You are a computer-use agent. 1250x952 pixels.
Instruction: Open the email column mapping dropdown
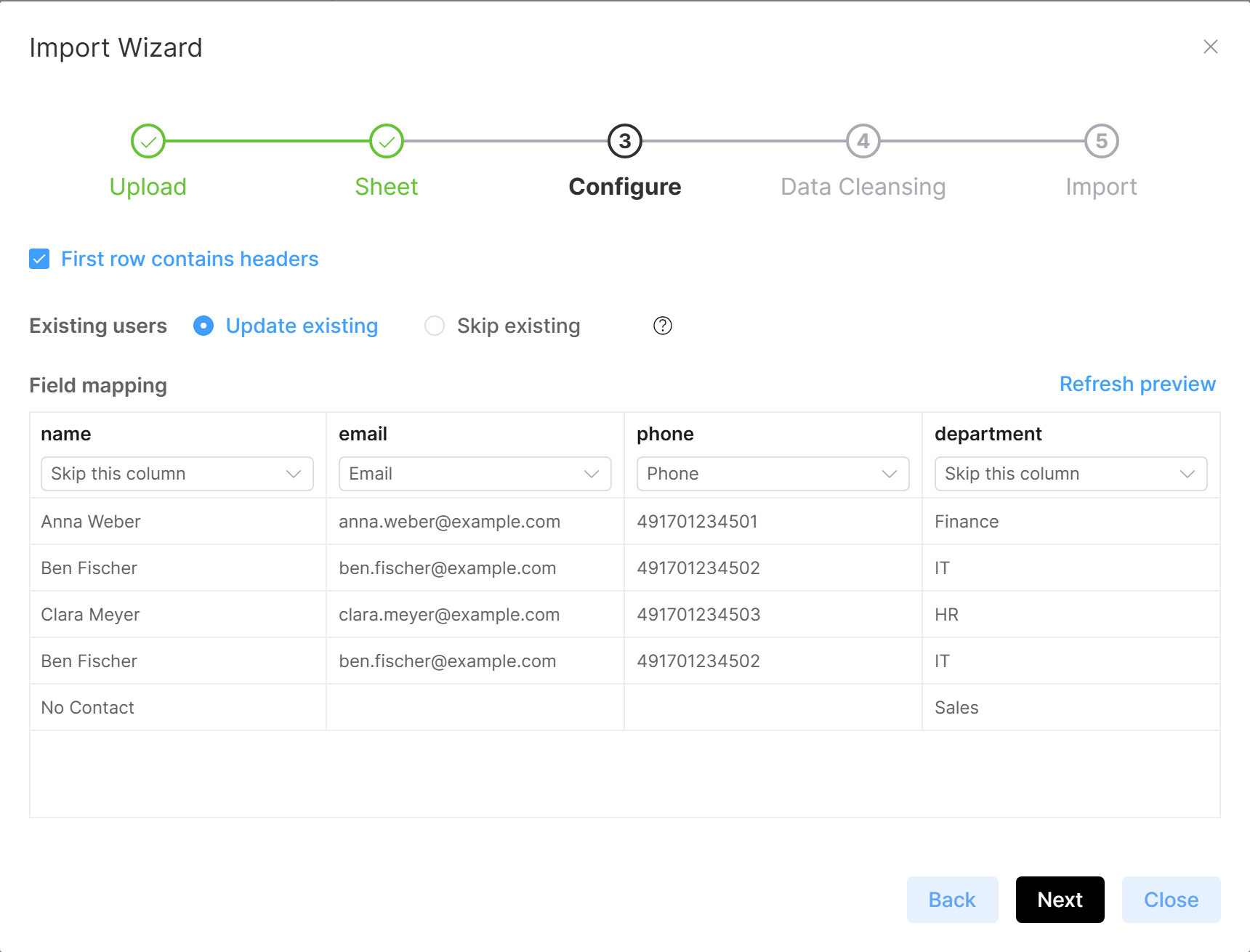point(475,474)
